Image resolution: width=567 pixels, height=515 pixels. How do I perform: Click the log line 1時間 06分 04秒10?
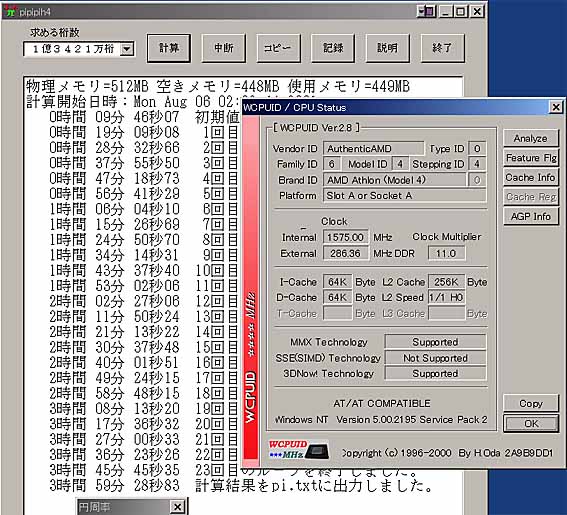click(114, 209)
